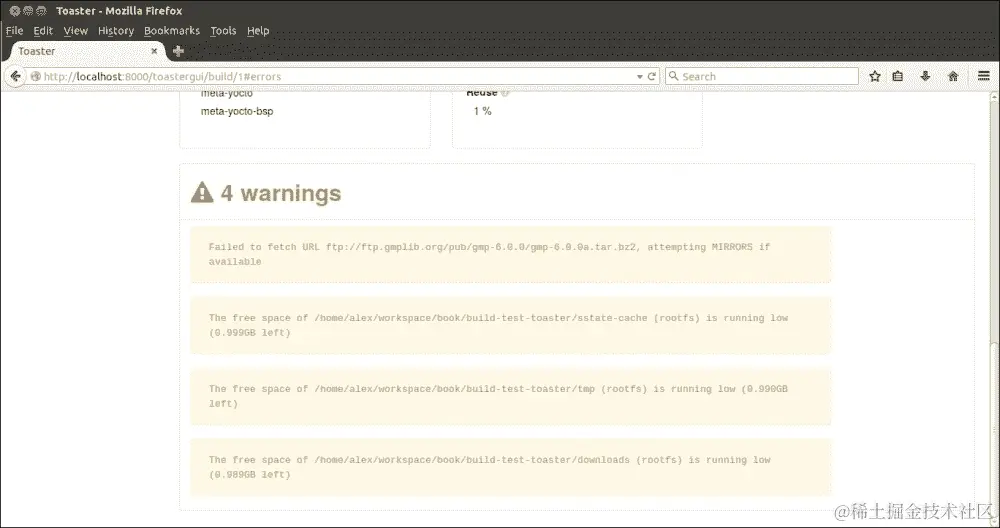1000x528 pixels.
Task: Bookmark this page with the star icon
Action: [875, 77]
